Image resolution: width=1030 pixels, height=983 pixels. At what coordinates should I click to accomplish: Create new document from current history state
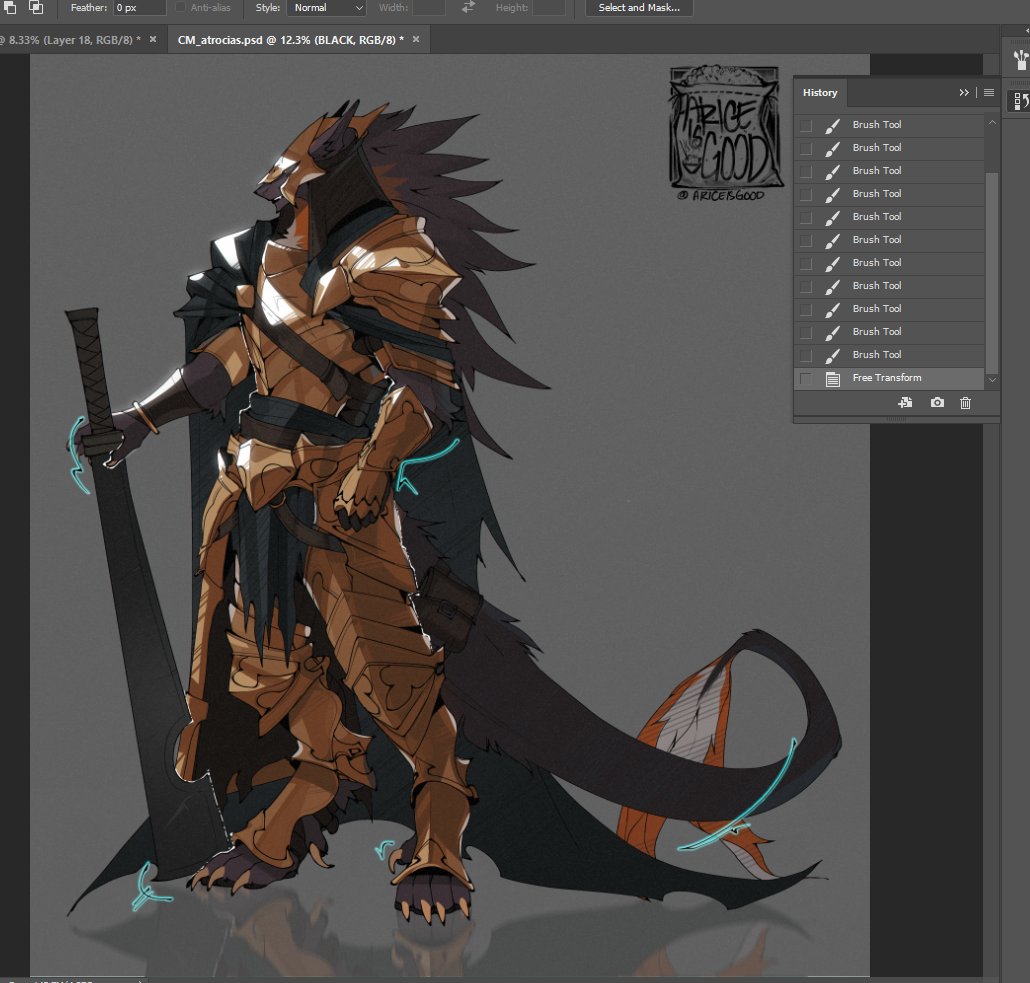[905, 403]
